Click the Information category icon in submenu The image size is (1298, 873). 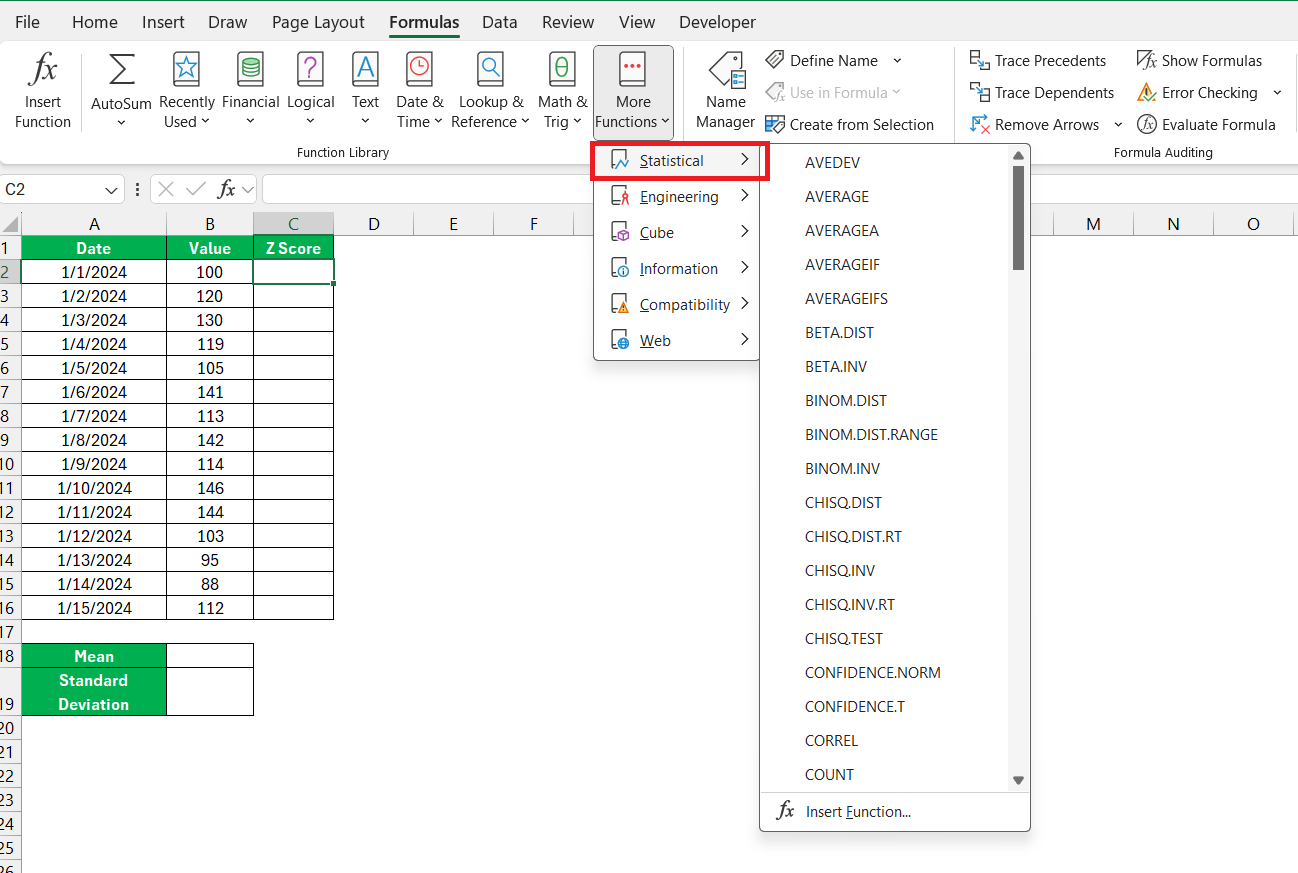pyautogui.click(x=621, y=269)
